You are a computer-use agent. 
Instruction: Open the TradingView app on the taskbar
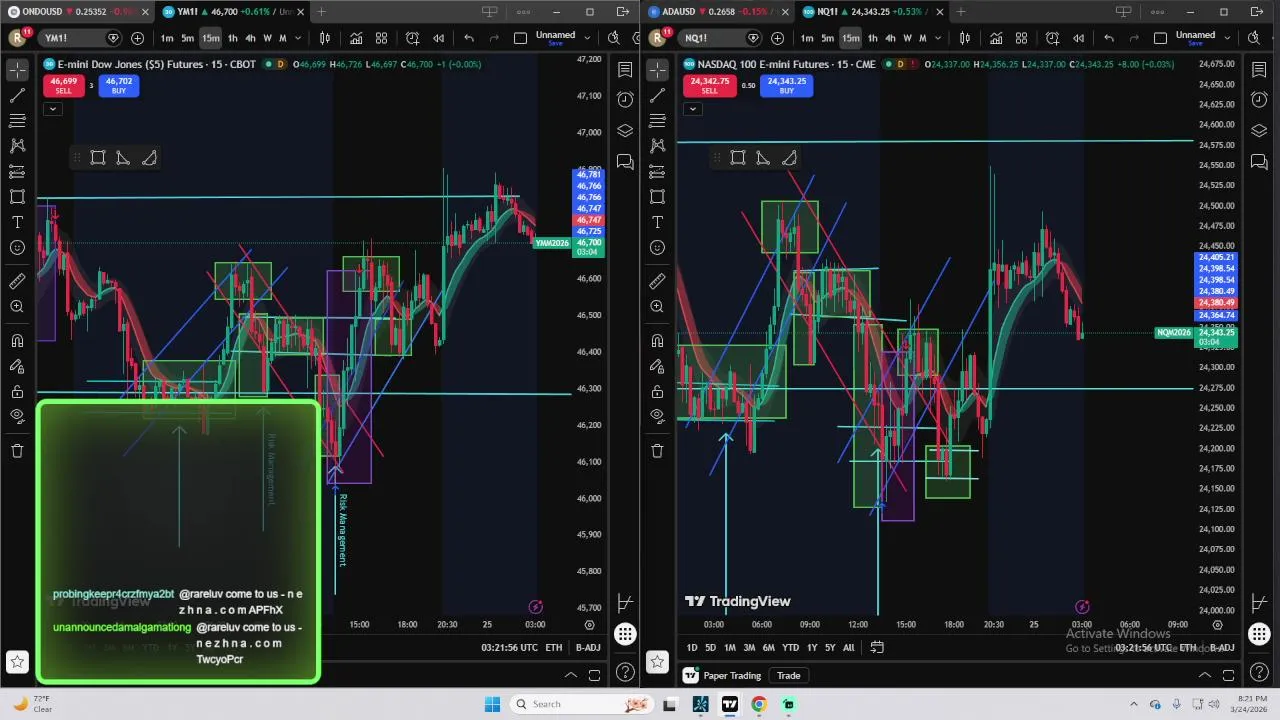[x=730, y=704]
